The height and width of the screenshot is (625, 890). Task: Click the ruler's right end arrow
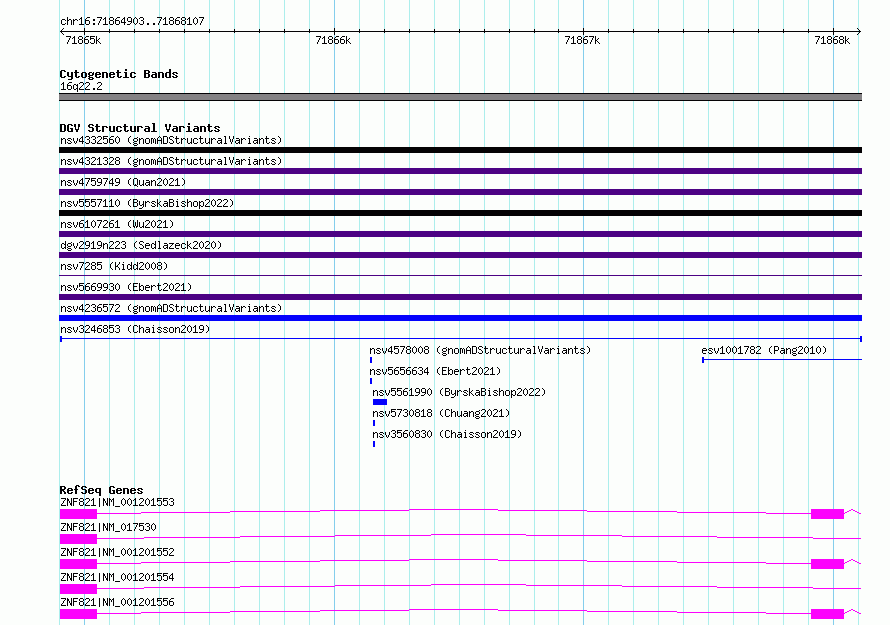tap(859, 32)
